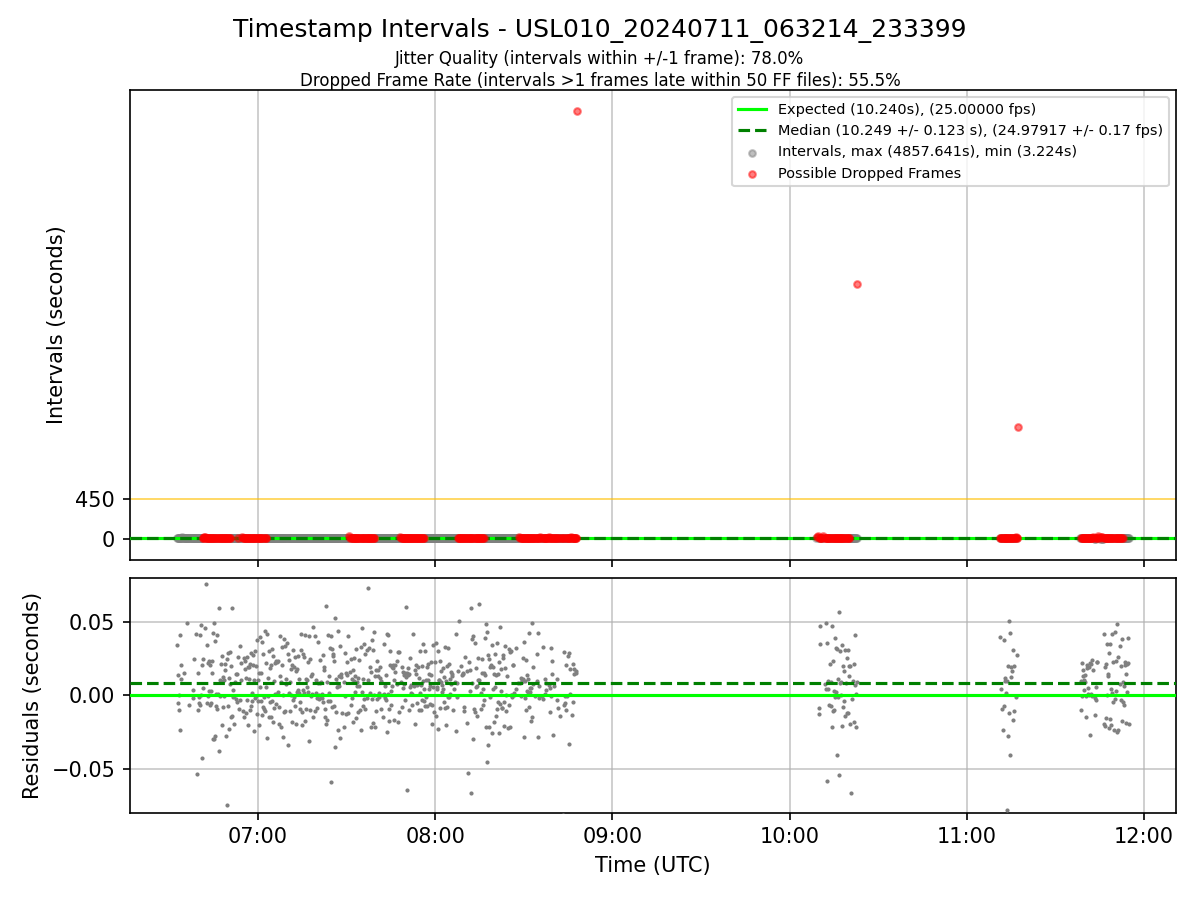Click the '11:00' time axis tick label
The image size is (1200, 900).
[x=967, y=834]
